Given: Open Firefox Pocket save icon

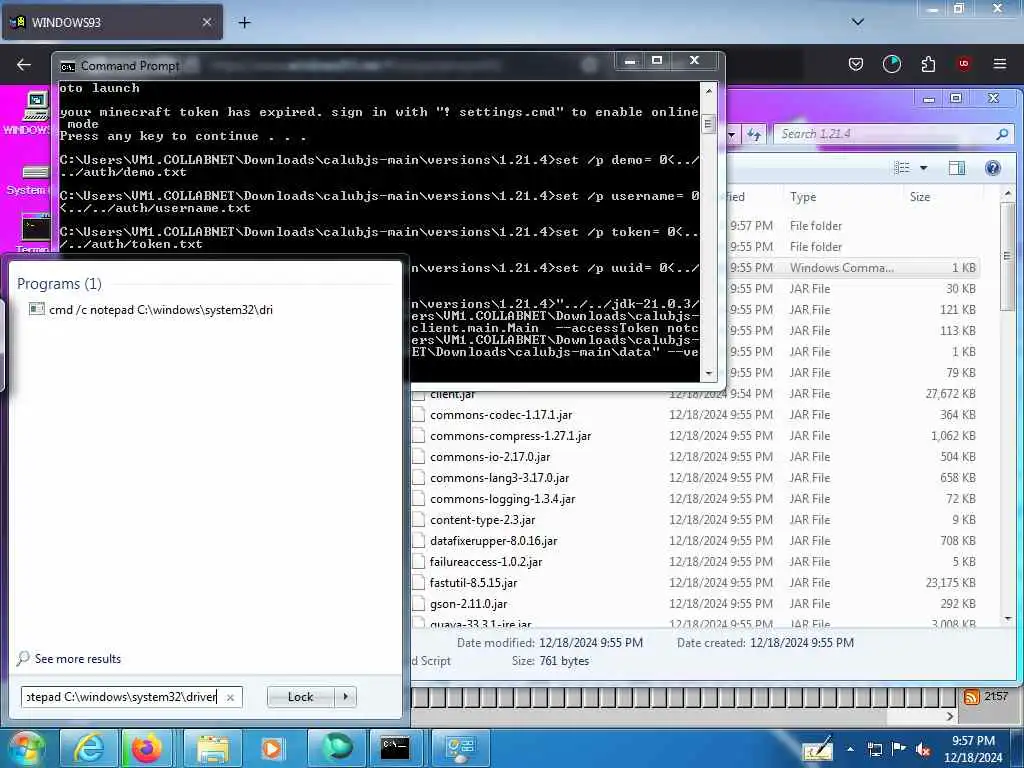Looking at the screenshot, I should 856,64.
